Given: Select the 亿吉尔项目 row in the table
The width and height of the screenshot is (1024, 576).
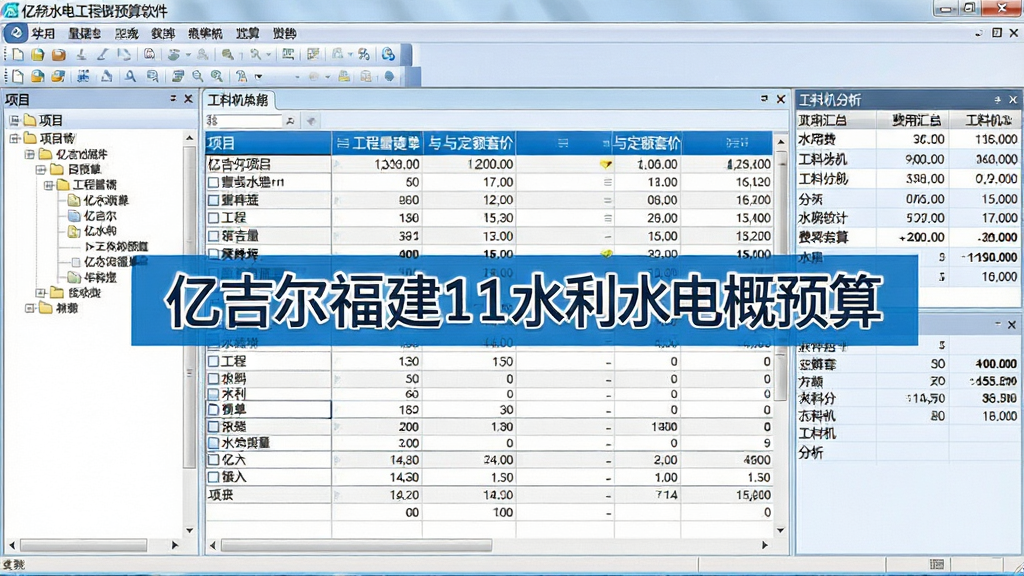Looking at the screenshot, I should pyautogui.click(x=488, y=165).
